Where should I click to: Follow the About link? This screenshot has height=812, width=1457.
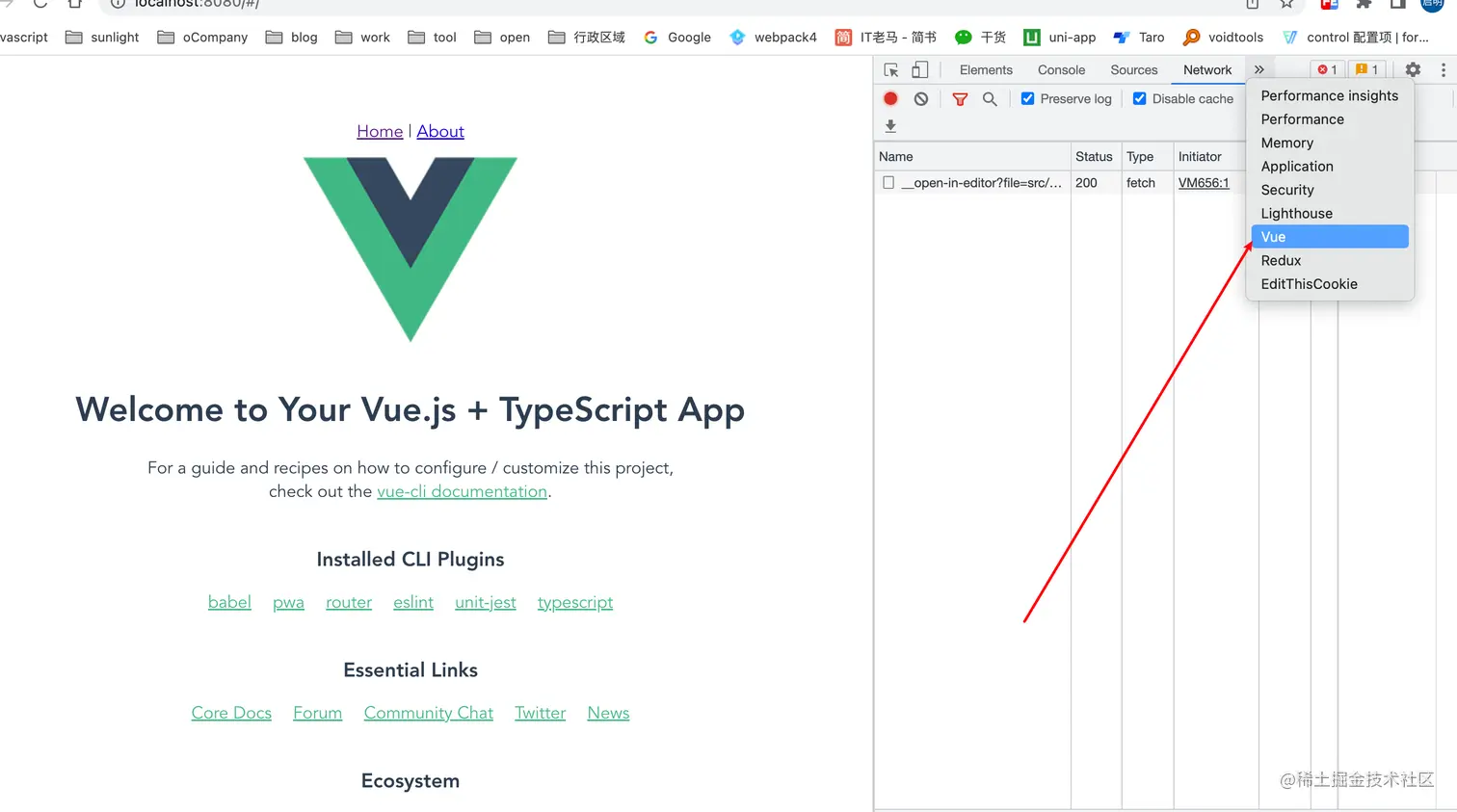[440, 131]
